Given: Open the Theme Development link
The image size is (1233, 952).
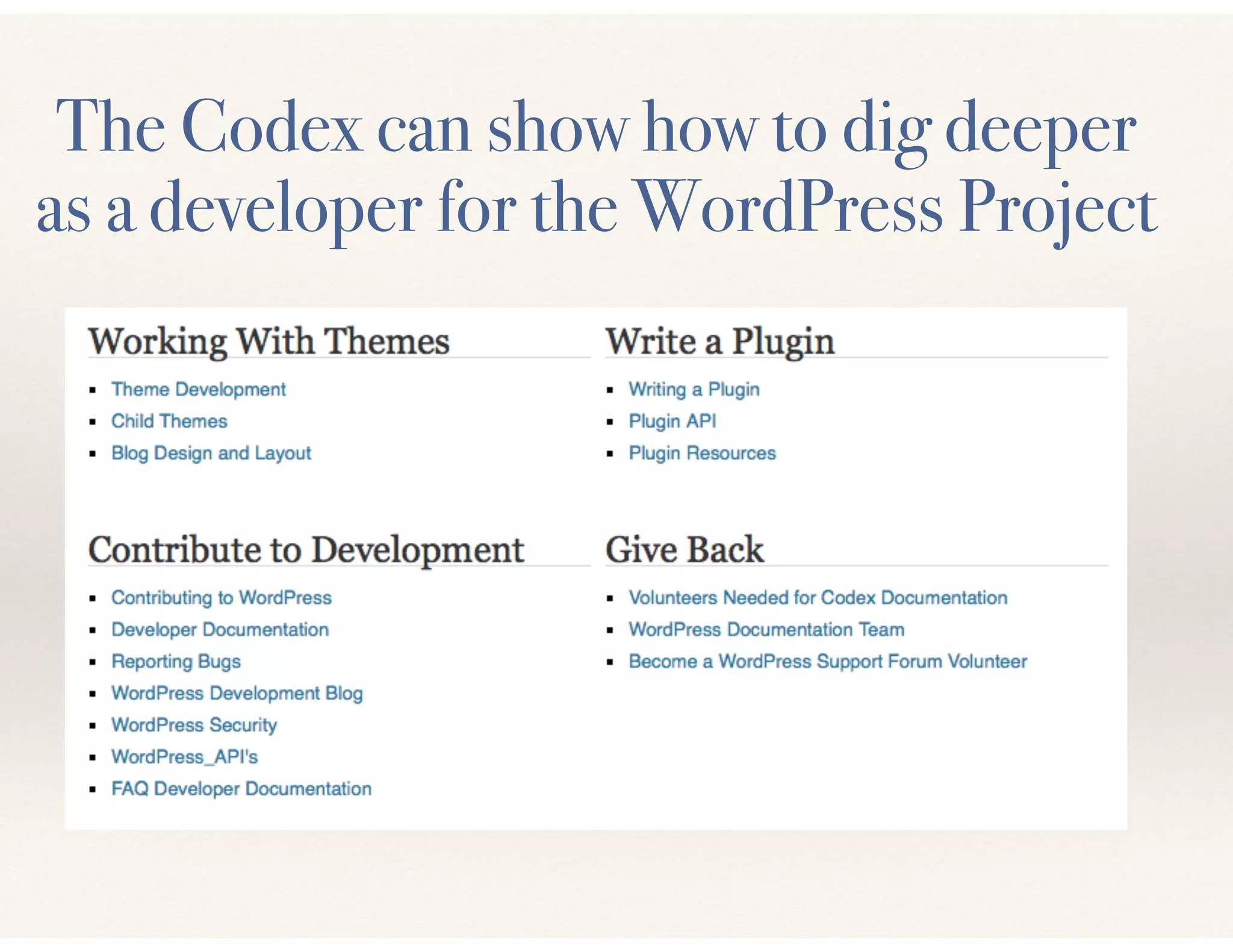Looking at the screenshot, I should point(199,389).
